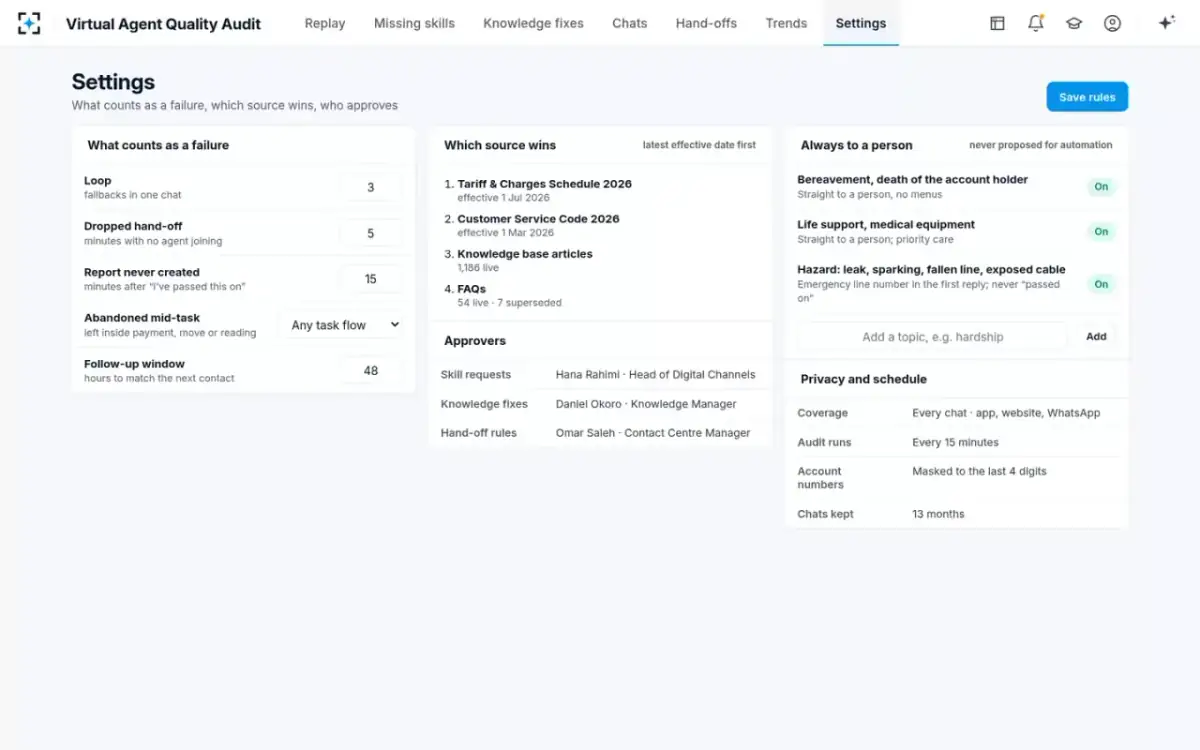Open the Knowledge fixes tab
This screenshot has width=1200, height=750.
click(533, 23)
